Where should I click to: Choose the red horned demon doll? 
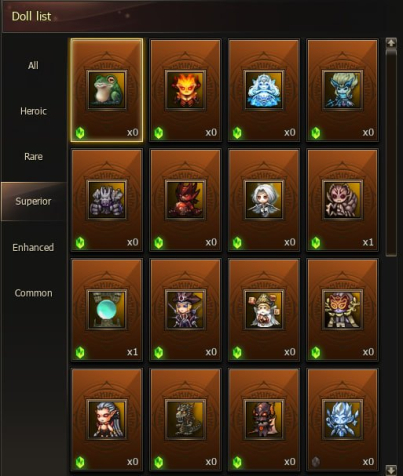coord(185,200)
